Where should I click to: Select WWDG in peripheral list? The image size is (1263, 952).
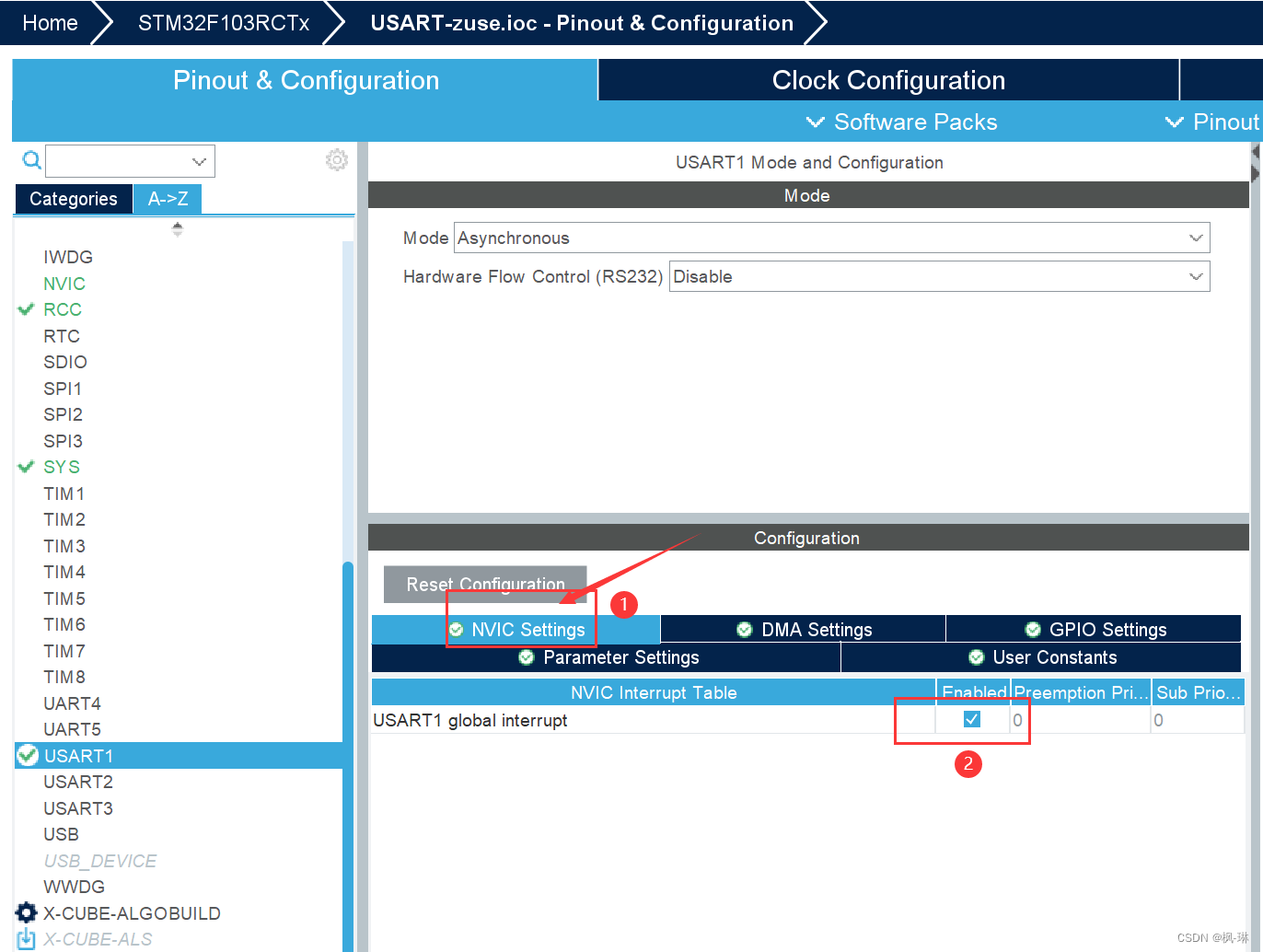74,887
